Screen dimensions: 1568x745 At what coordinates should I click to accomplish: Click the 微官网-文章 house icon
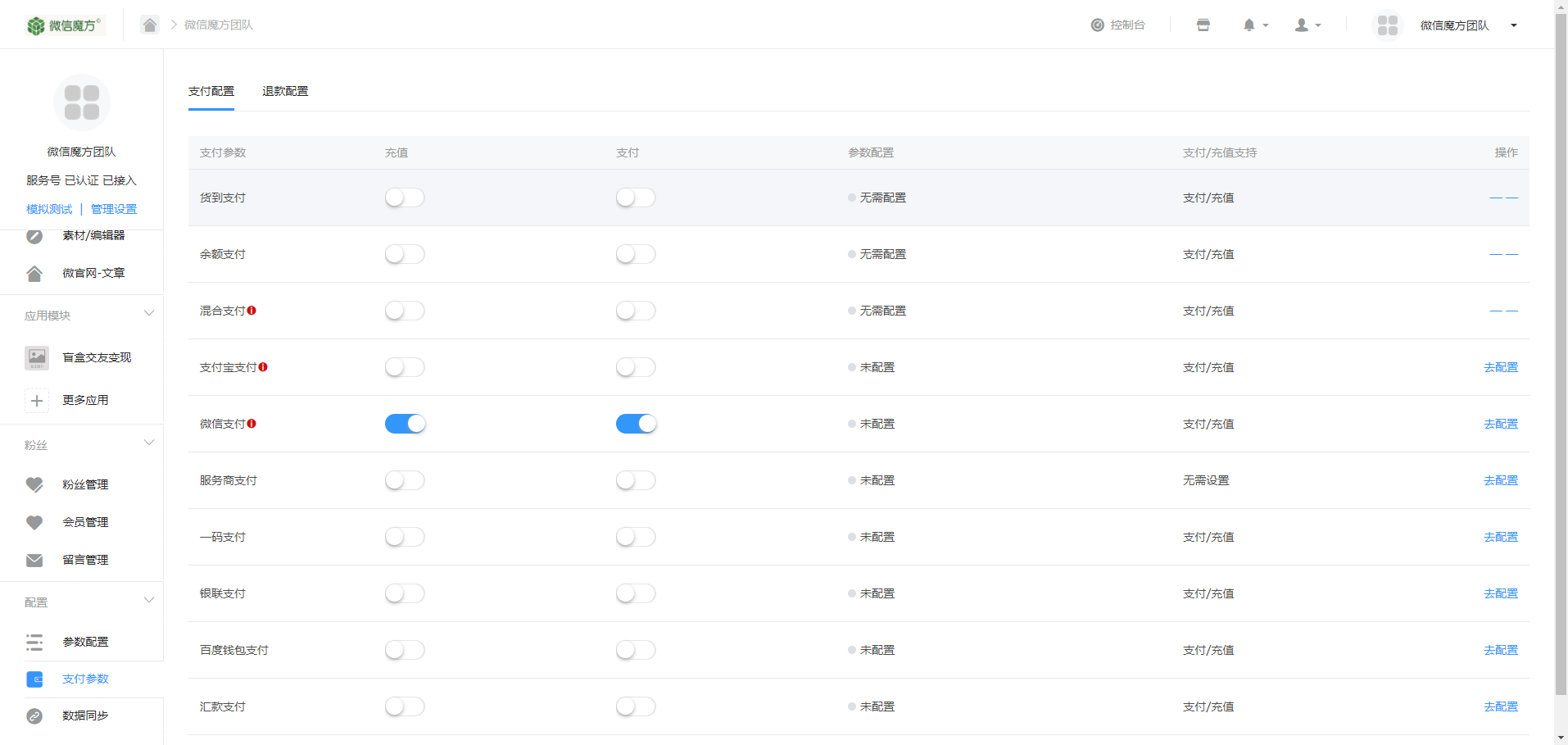[x=34, y=274]
